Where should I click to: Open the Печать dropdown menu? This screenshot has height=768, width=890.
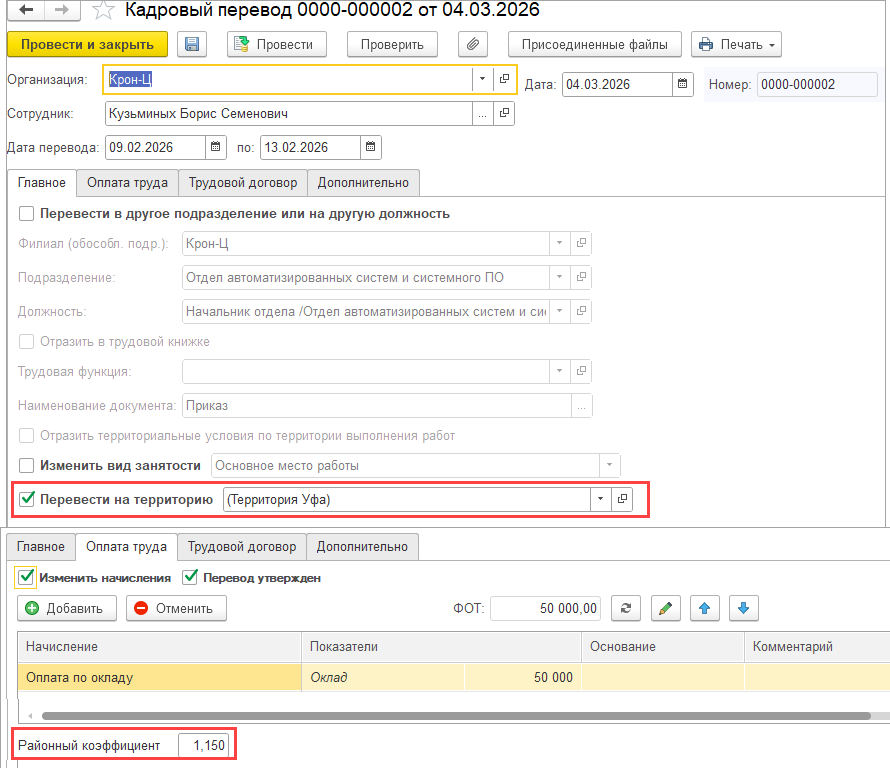point(736,44)
